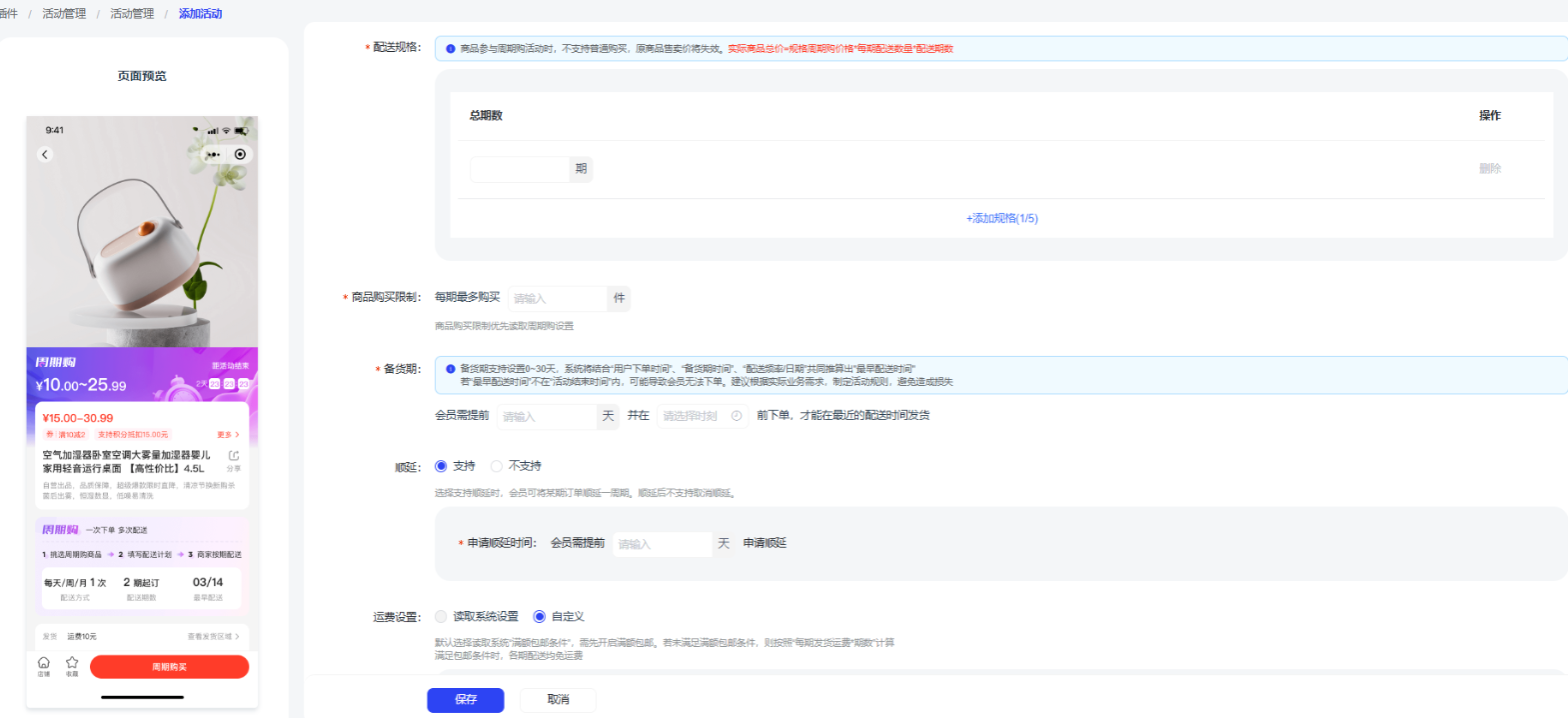Click the 店铺 home icon in preview
Image resolution: width=1568 pixels, height=718 pixels.
[44, 665]
